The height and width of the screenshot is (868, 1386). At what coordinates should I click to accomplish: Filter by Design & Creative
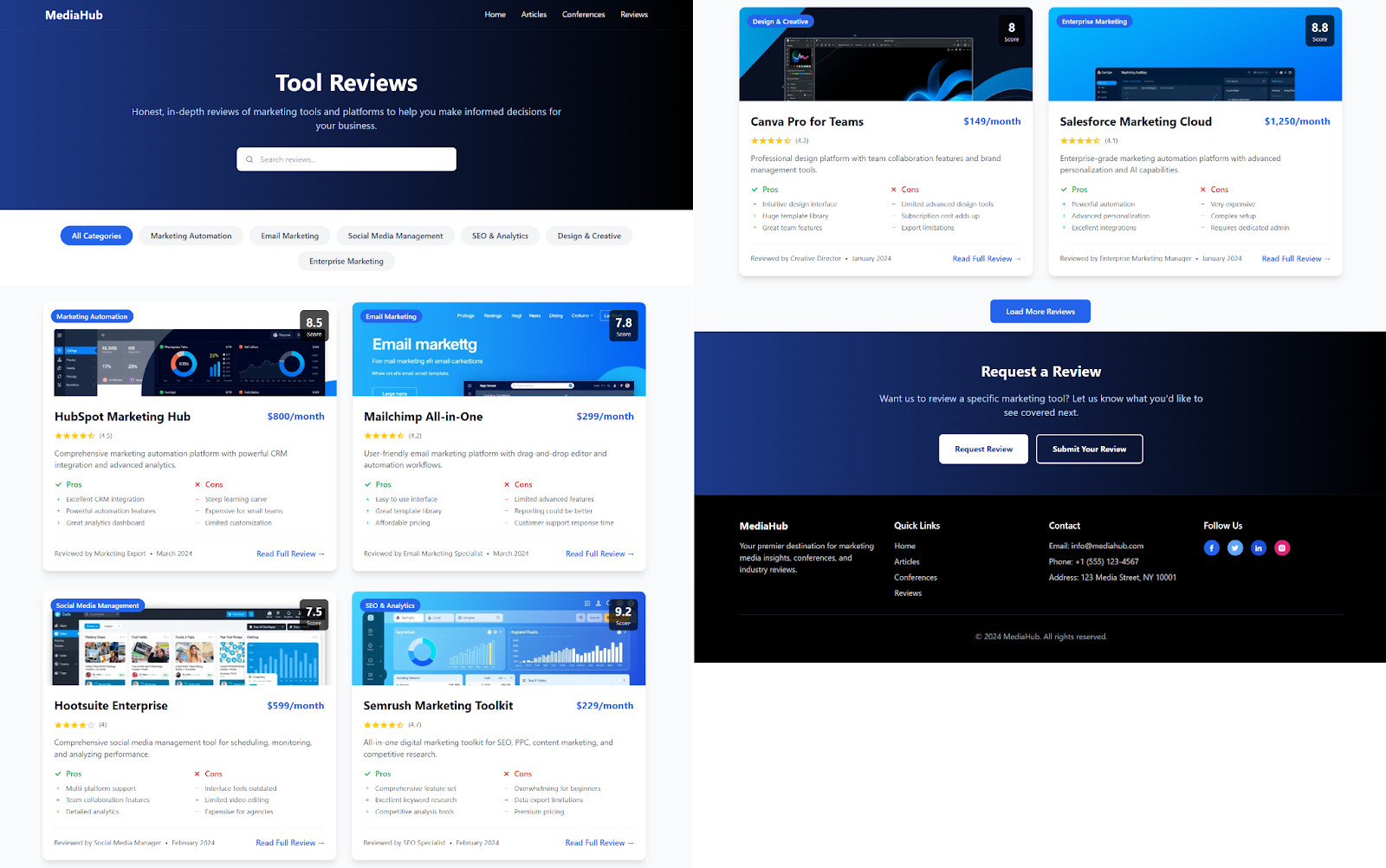click(589, 236)
